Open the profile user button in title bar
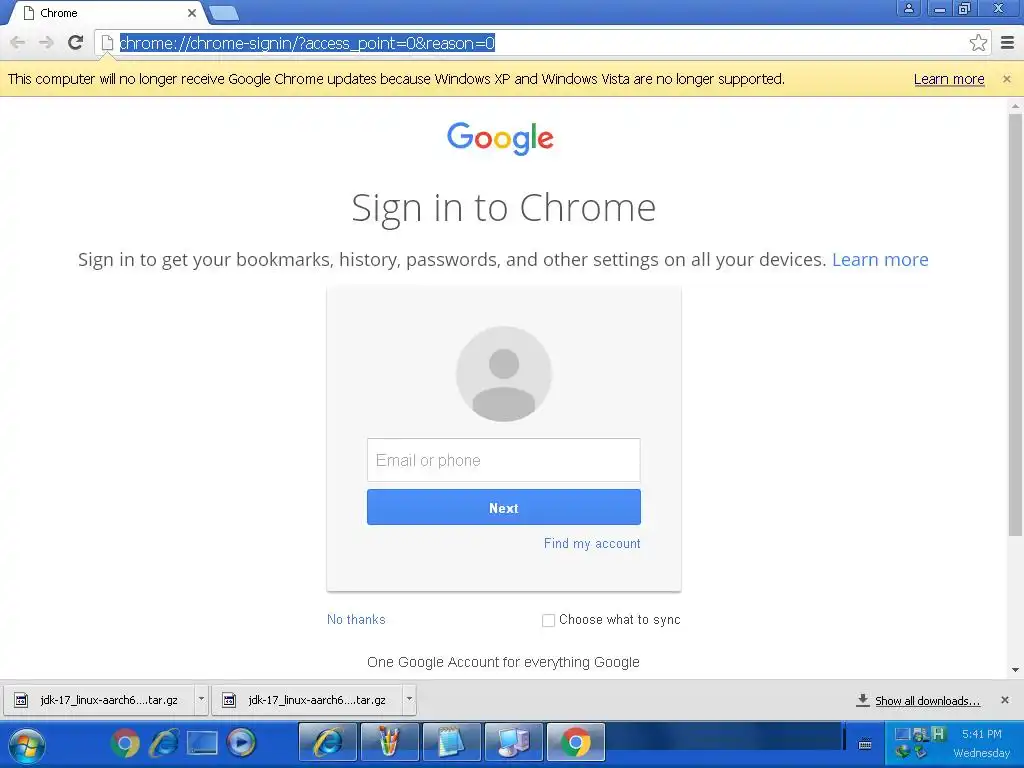Viewport: 1024px width, 768px height. click(x=908, y=8)
